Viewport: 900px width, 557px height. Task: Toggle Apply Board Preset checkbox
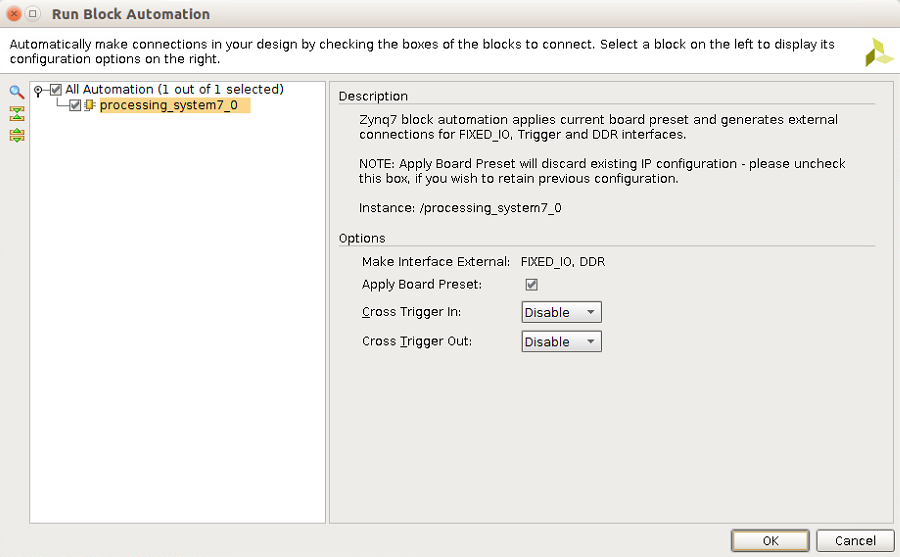tap(532, 284)
